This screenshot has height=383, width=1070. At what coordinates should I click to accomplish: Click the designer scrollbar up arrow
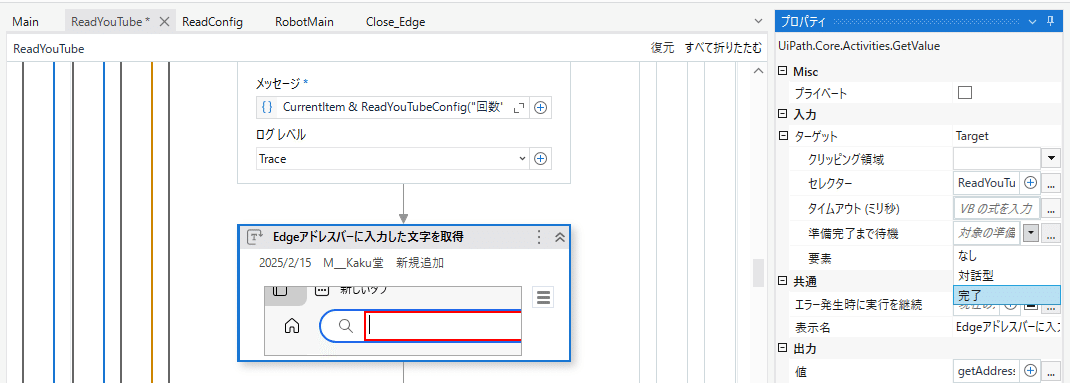pyautogui.click(x=757, y=71)
